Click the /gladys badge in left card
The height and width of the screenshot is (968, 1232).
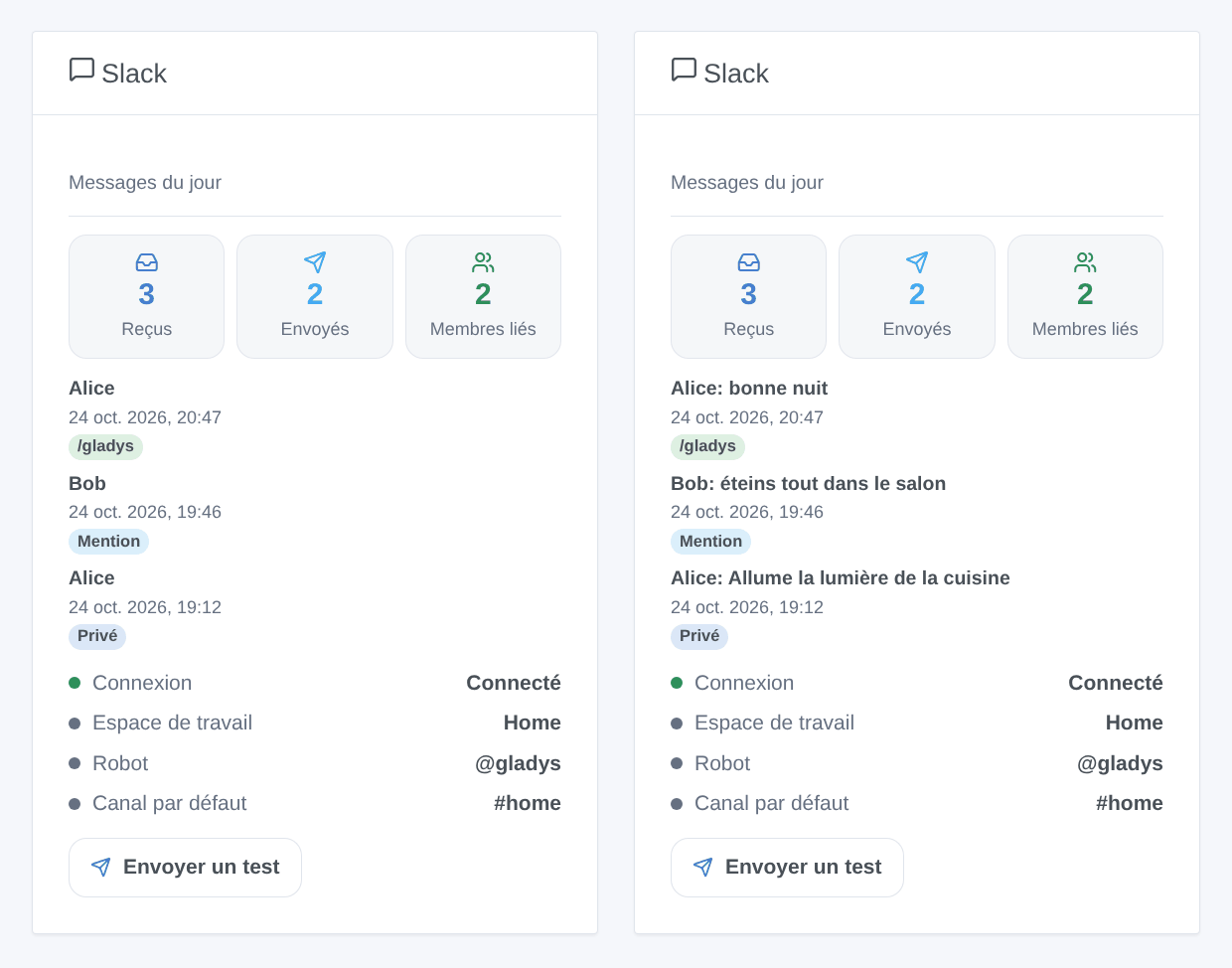[x=105, y=446]
